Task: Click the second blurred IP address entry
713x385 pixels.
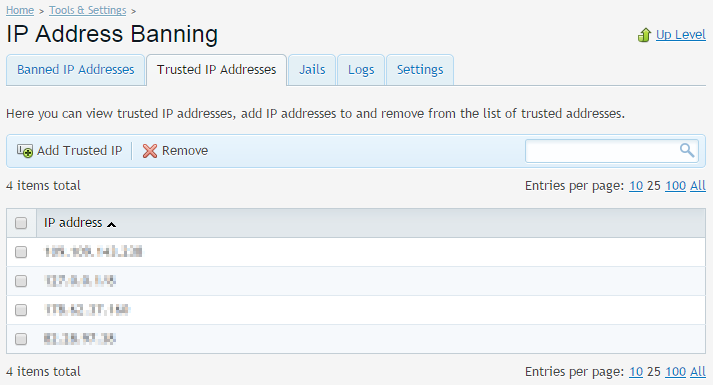Action: tap(80, 281)
